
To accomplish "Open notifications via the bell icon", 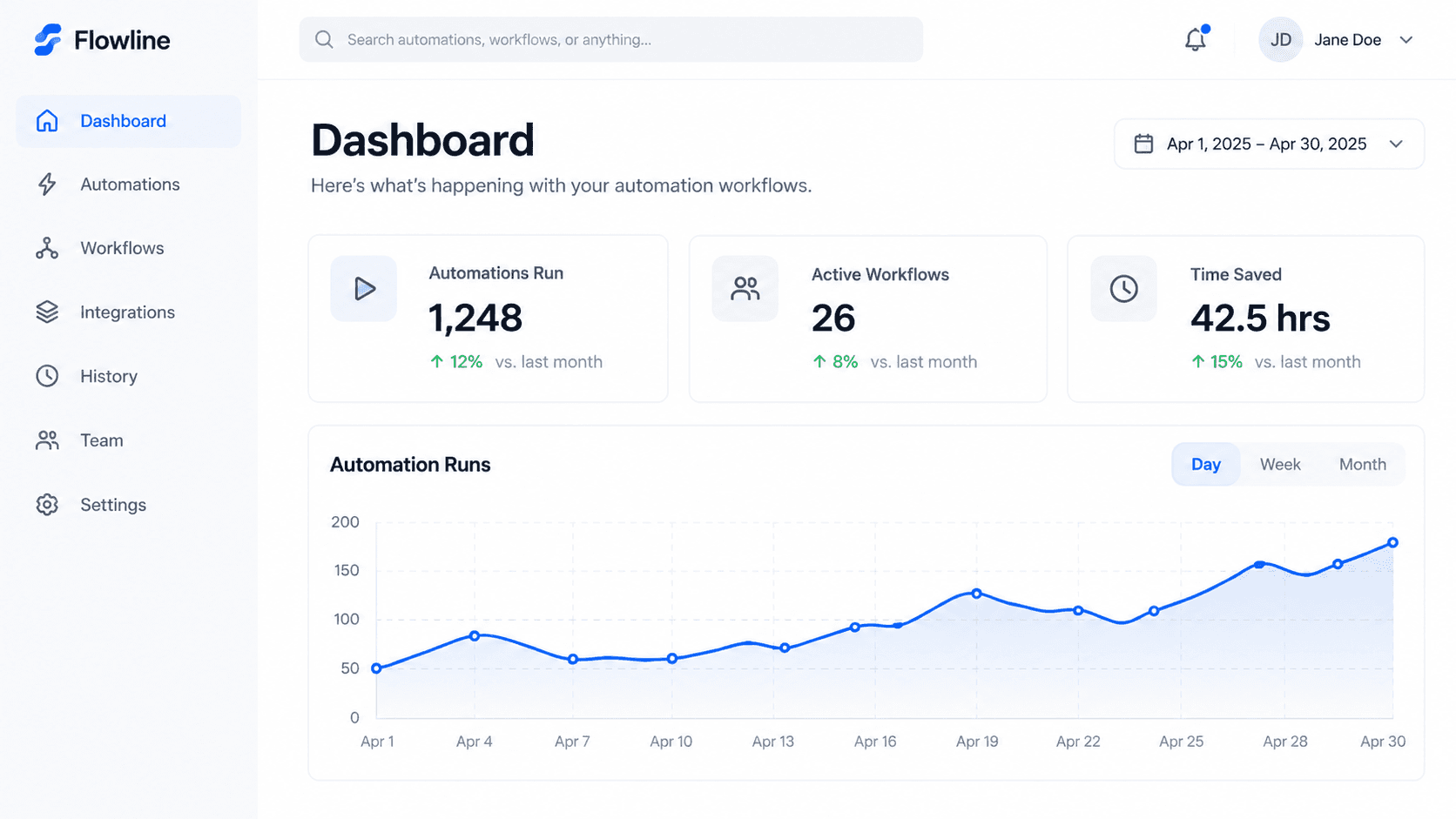I will coord(1196,39).
